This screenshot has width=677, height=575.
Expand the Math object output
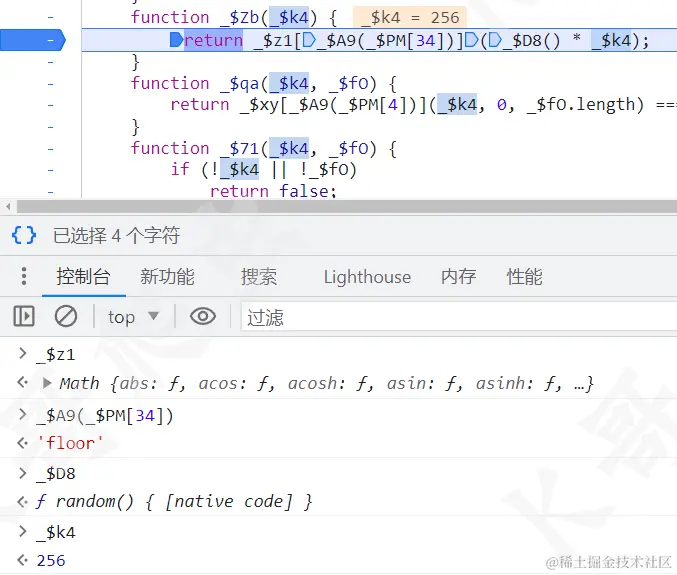[47, 383]
